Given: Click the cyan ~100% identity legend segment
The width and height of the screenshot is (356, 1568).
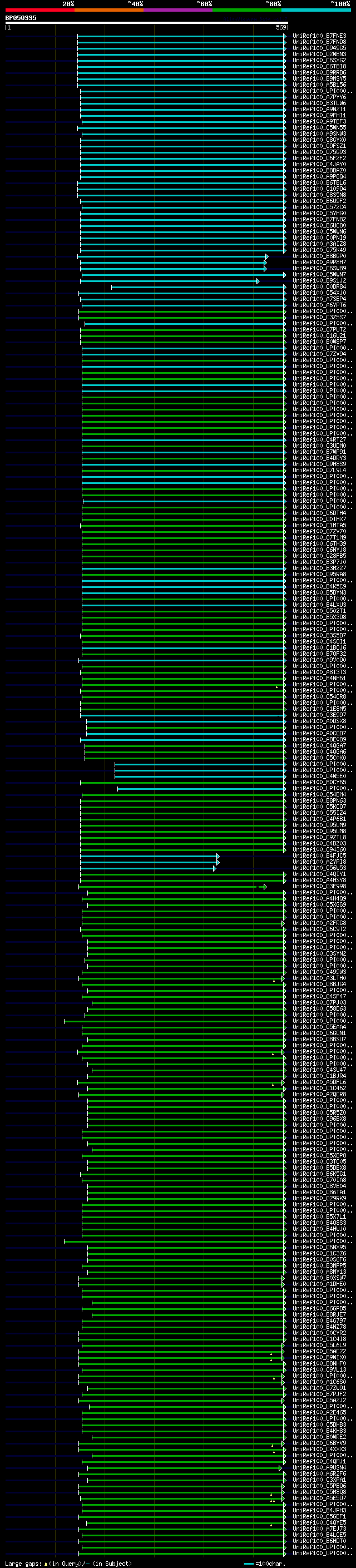Looking at the screenshot, I should pos(316,10).
